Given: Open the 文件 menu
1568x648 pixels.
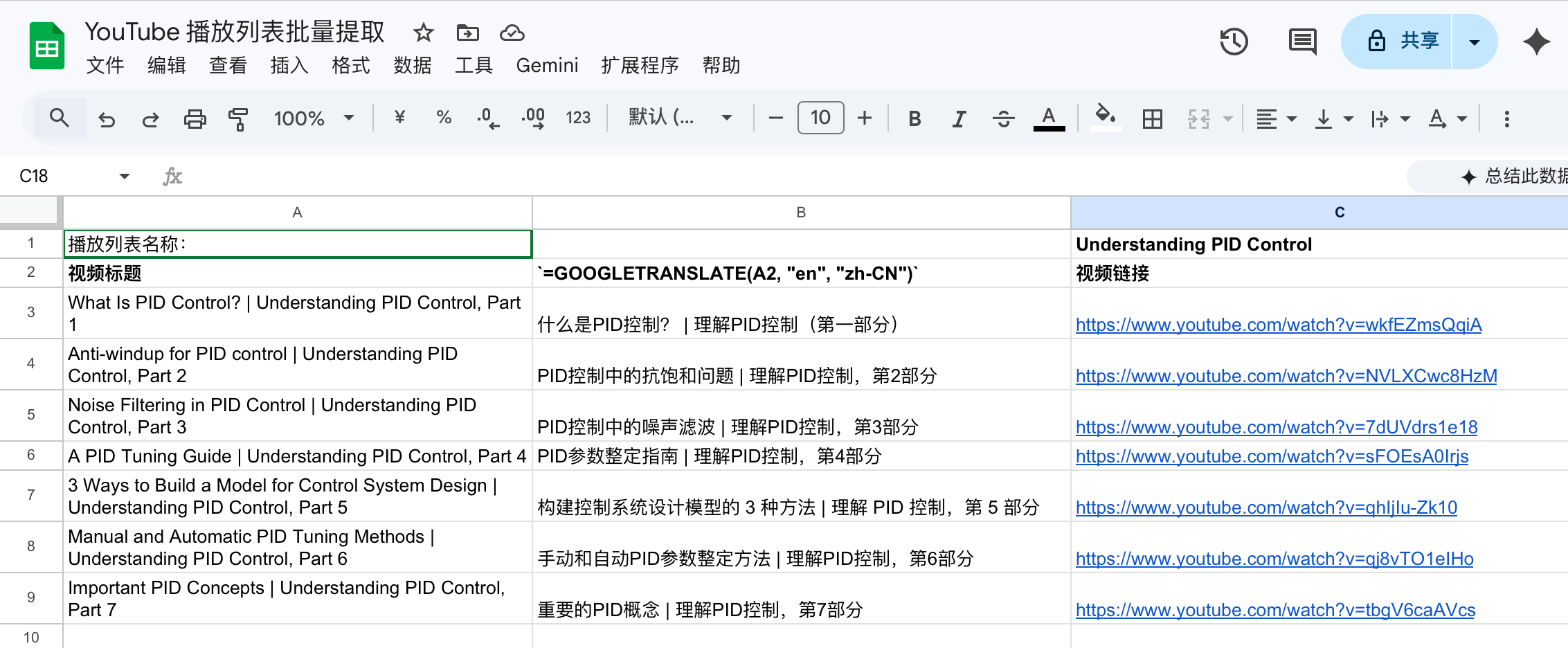Looking at the screenshot, I should pos(105,66).
